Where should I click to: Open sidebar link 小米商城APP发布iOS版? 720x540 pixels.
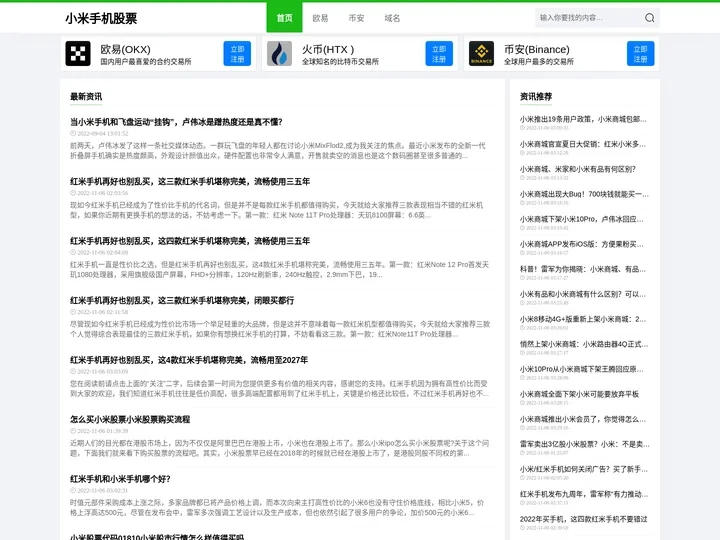tap(582, 244)
